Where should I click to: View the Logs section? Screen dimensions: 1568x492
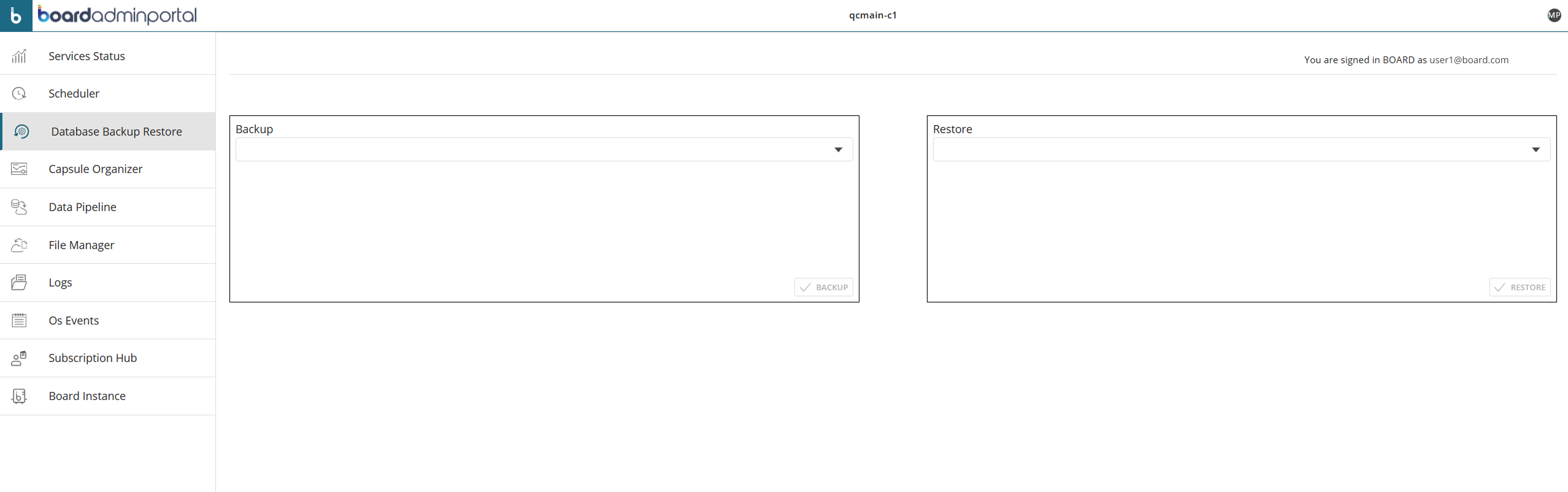[108, 282]
